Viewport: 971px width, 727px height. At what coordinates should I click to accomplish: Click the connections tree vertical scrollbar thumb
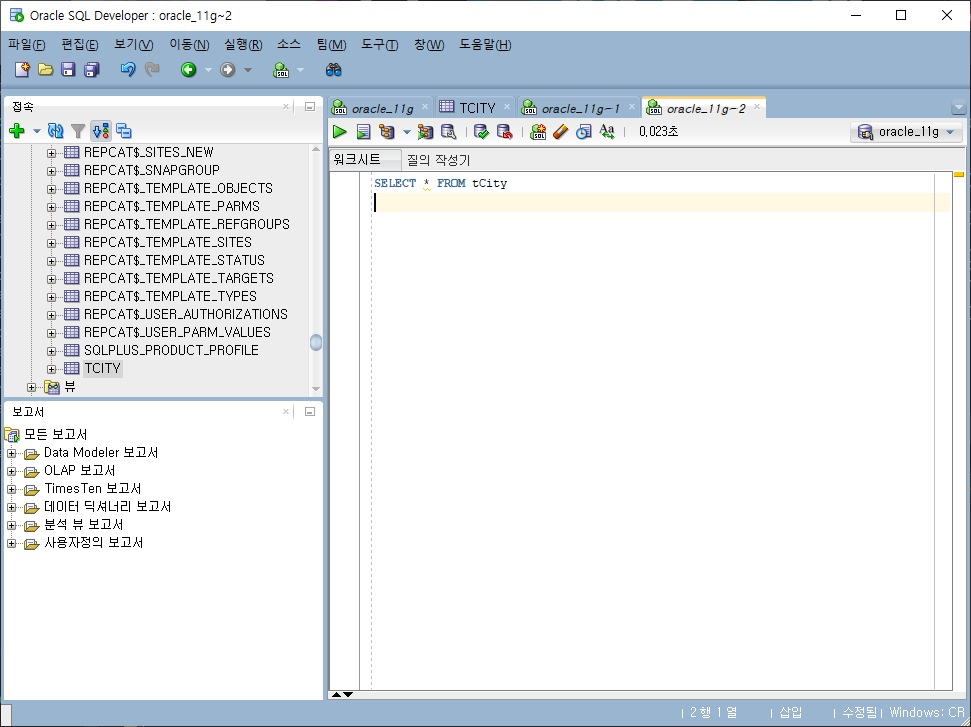pyautogui.click(x=316, y=342)
